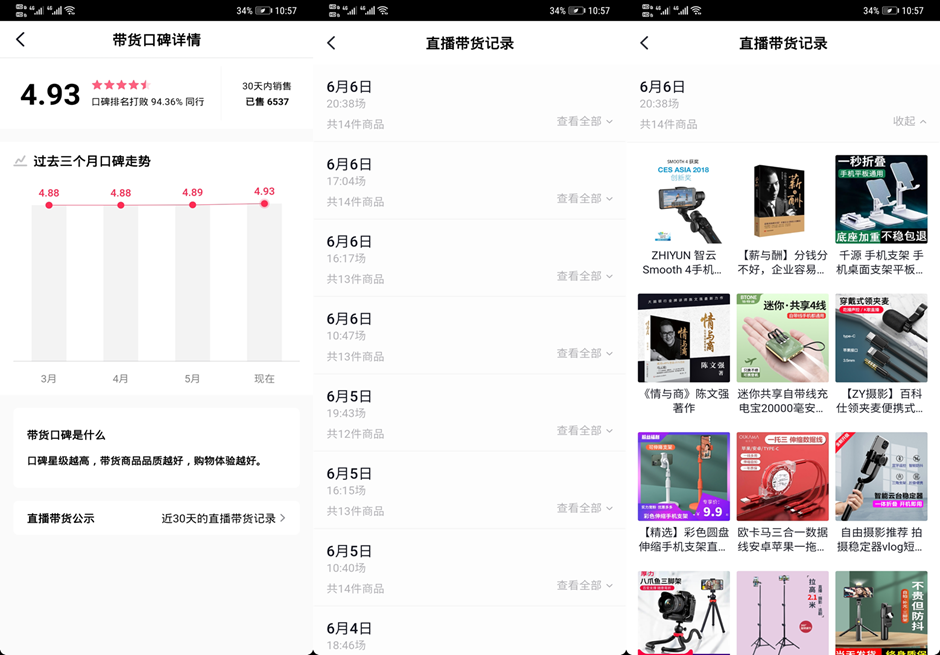Tap the back arrow on middle 直播带货记录 screen
The width and height of the screenshot is (940, 655).
click(x=332, y=43)
